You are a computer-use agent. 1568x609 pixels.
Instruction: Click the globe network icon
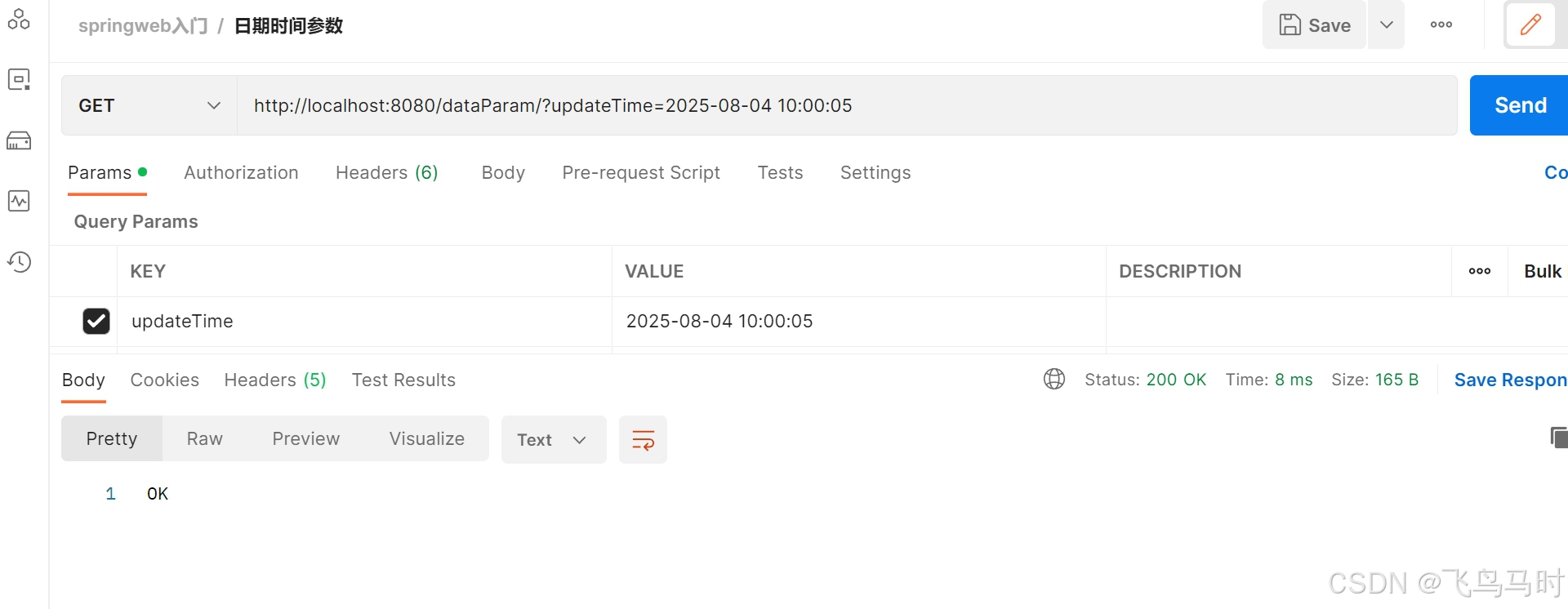pos(1054,380)
